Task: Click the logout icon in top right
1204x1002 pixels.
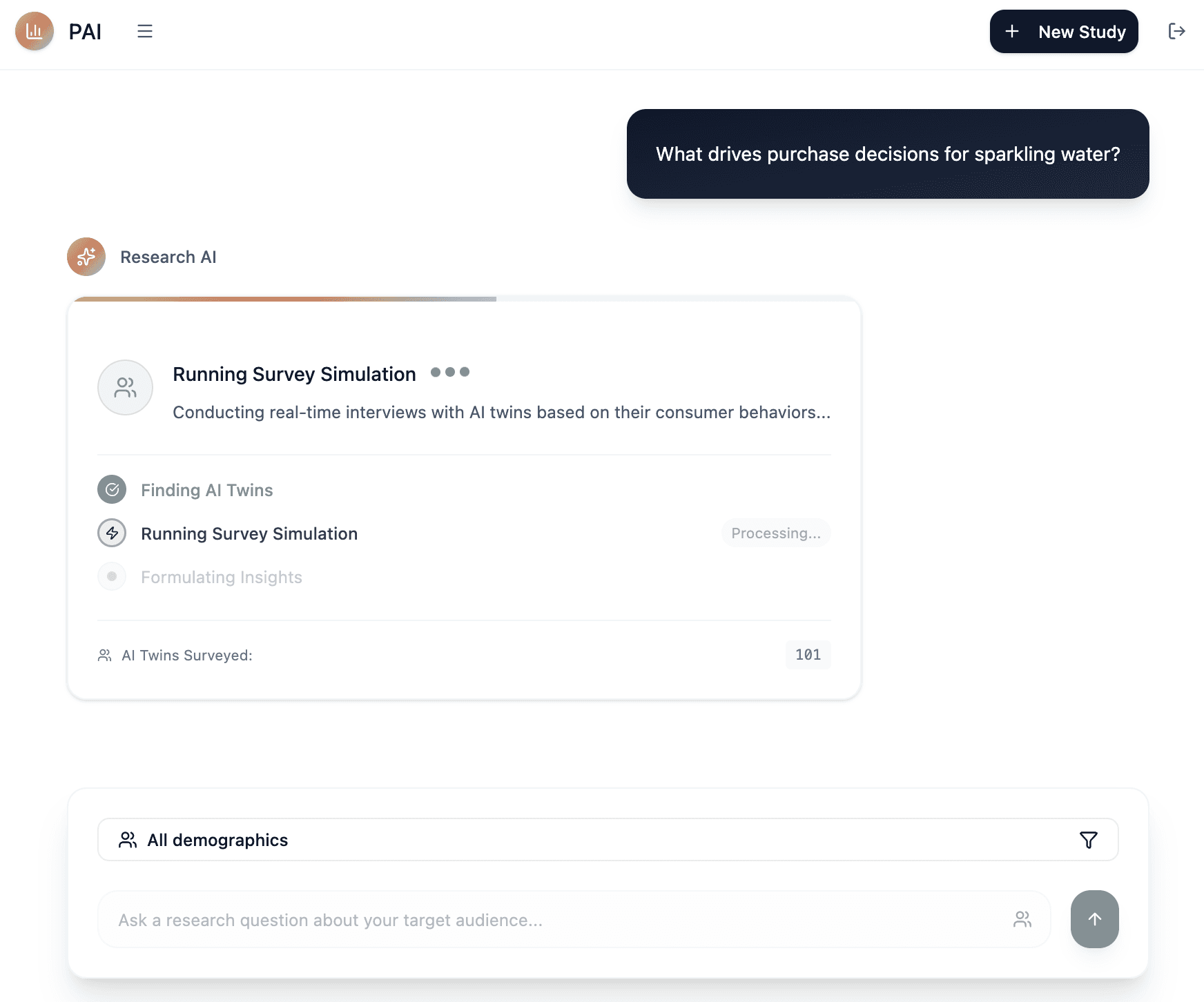Action: (1177, 31)
